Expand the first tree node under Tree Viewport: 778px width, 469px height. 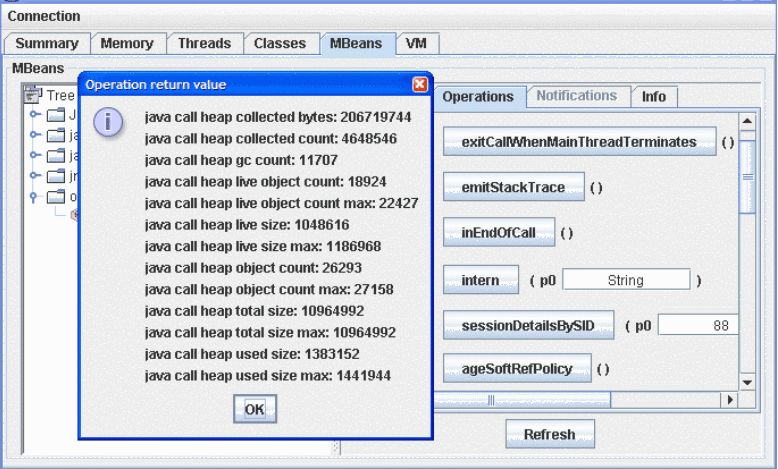[34, 114]
